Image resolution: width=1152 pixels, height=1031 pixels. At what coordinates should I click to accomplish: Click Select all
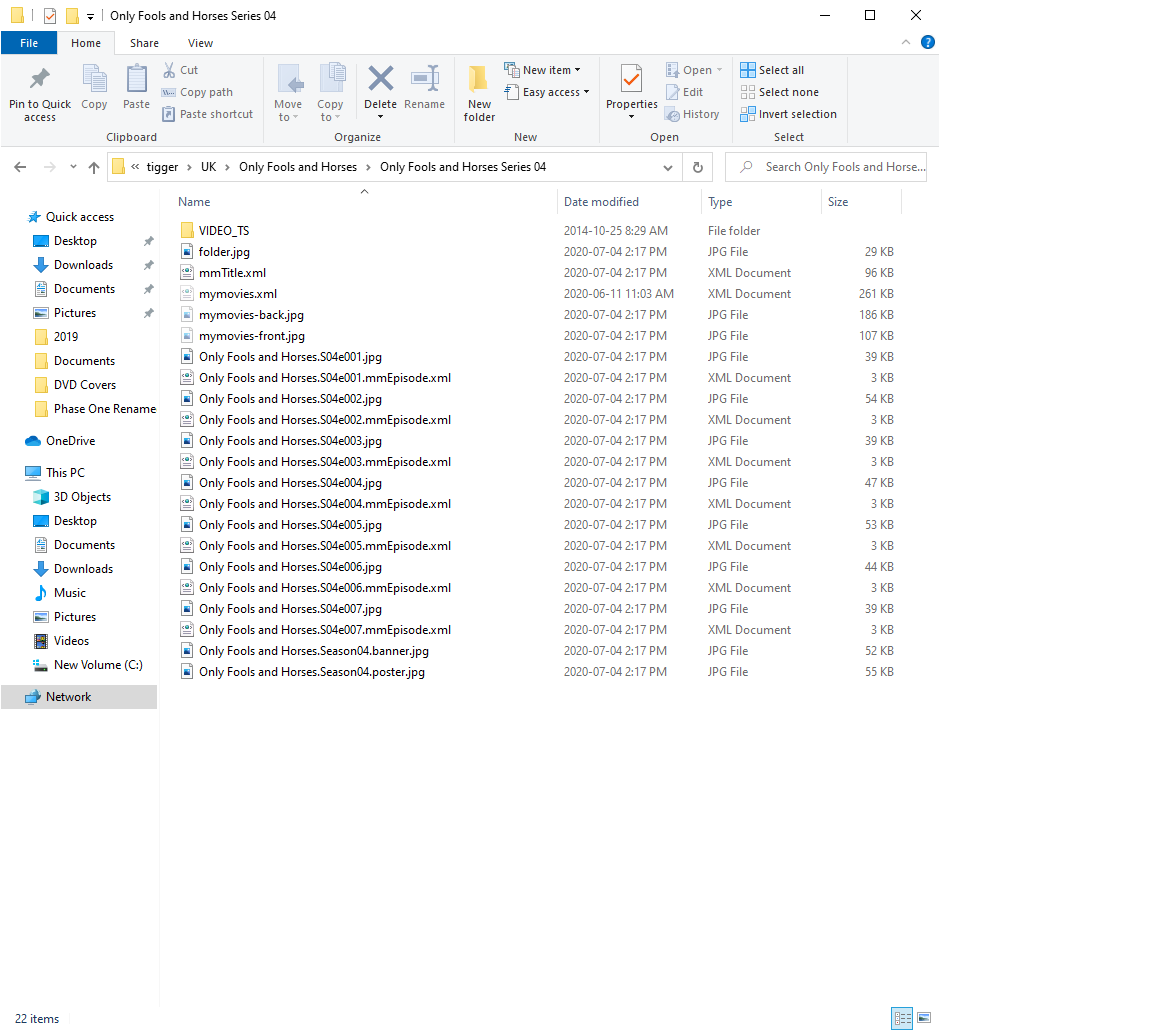click(x=772, y=70)
